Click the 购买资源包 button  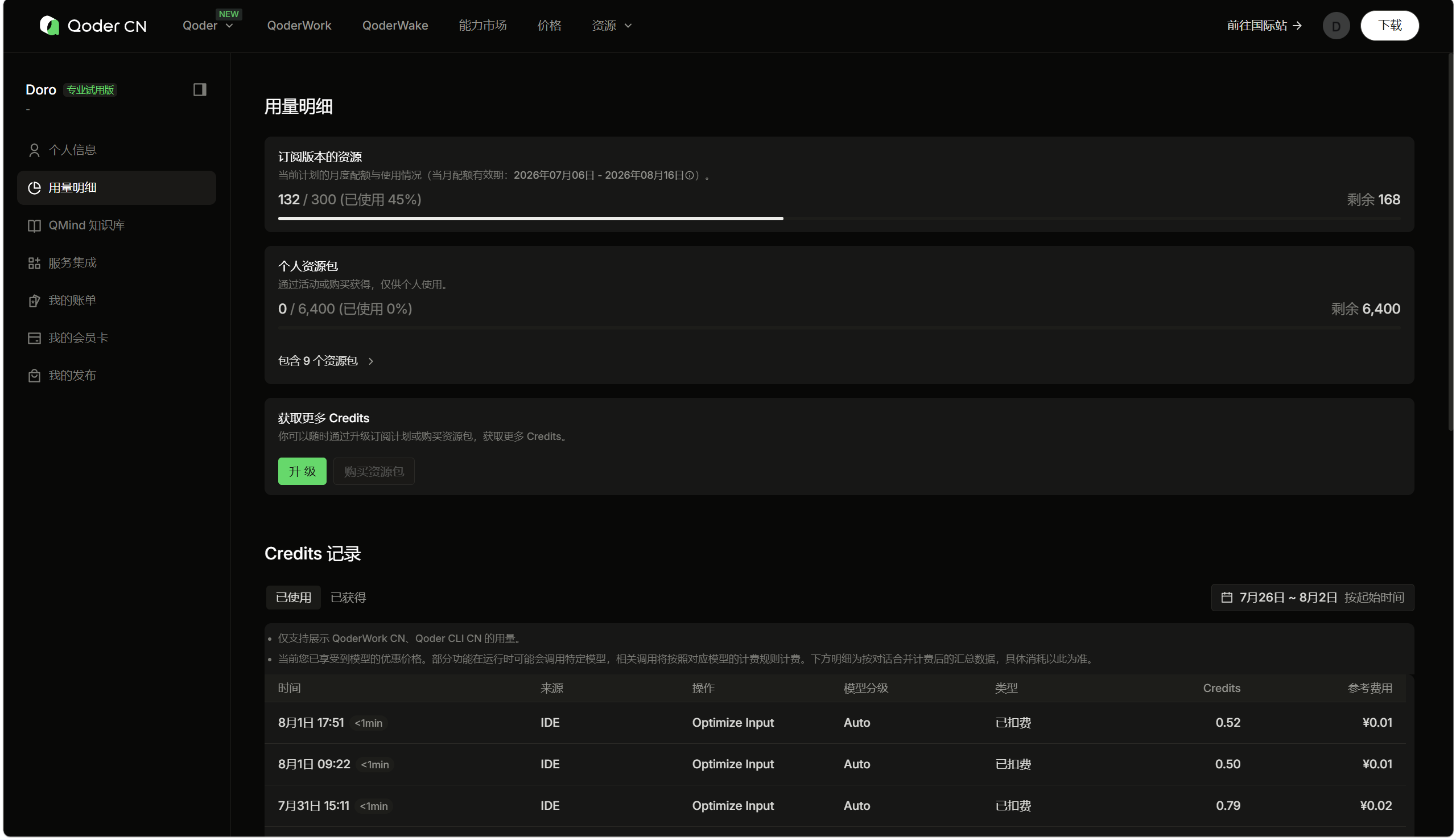pos(374,471)
